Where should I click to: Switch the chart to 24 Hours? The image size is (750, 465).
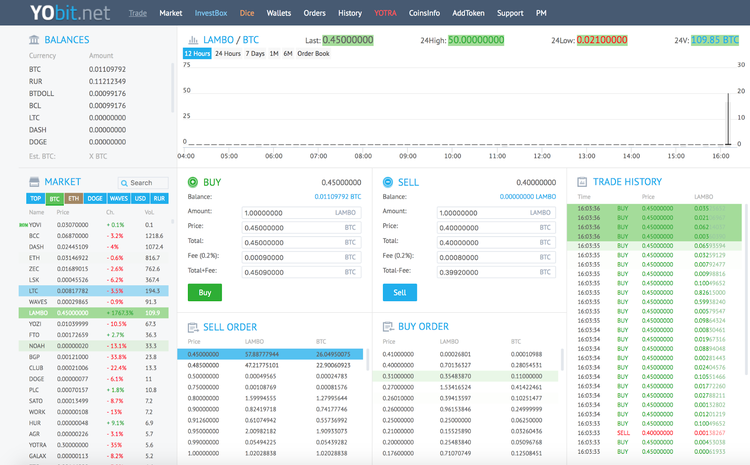tap(227, 53)
